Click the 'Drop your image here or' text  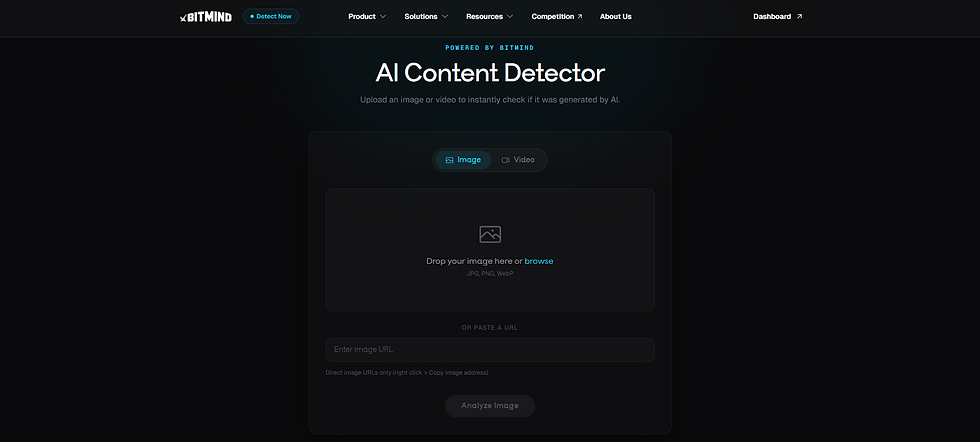pyautogui.click(x=474, y=261)
